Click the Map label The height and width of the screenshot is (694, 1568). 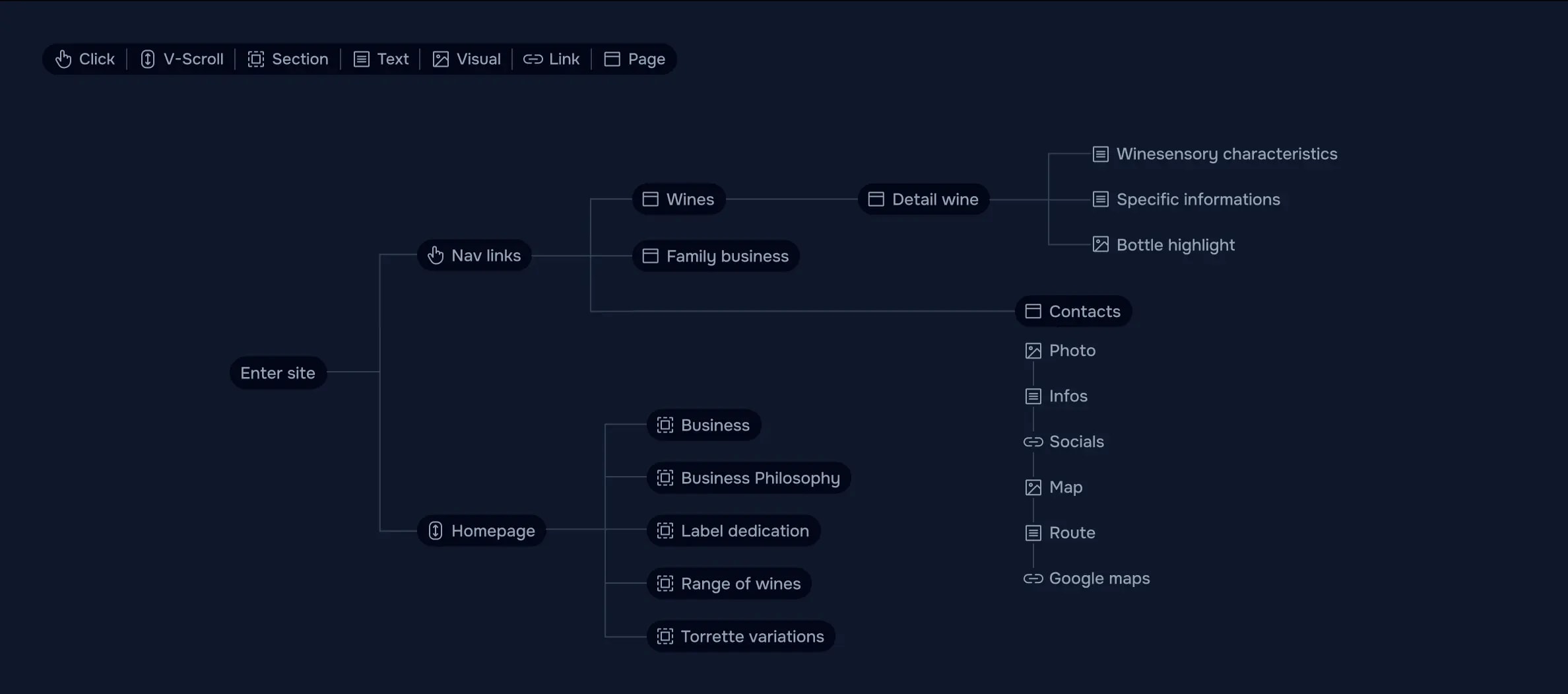(1066, 488)
